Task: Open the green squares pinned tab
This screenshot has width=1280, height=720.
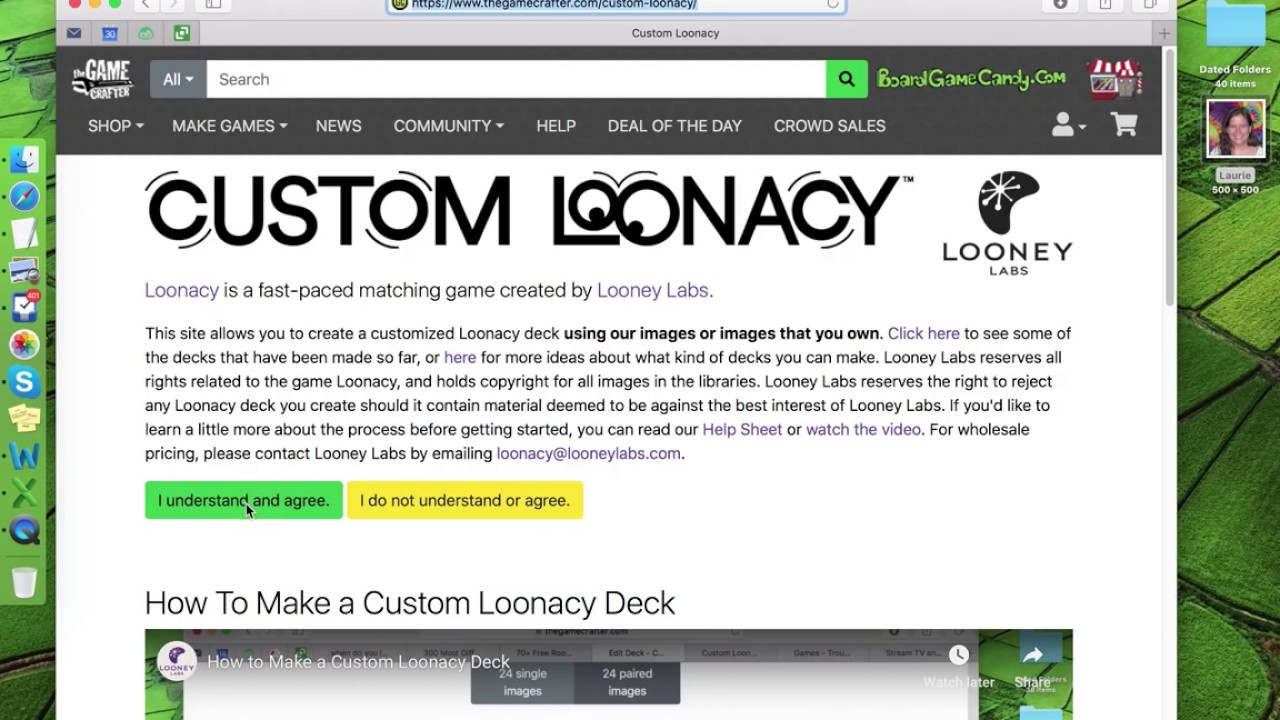Action: point(182,33)
